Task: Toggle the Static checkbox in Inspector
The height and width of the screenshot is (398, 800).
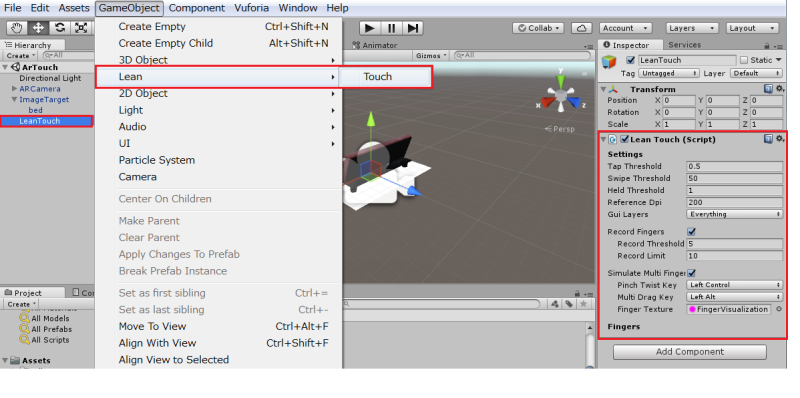Action: pyautogui.click(x=744, y=60)
